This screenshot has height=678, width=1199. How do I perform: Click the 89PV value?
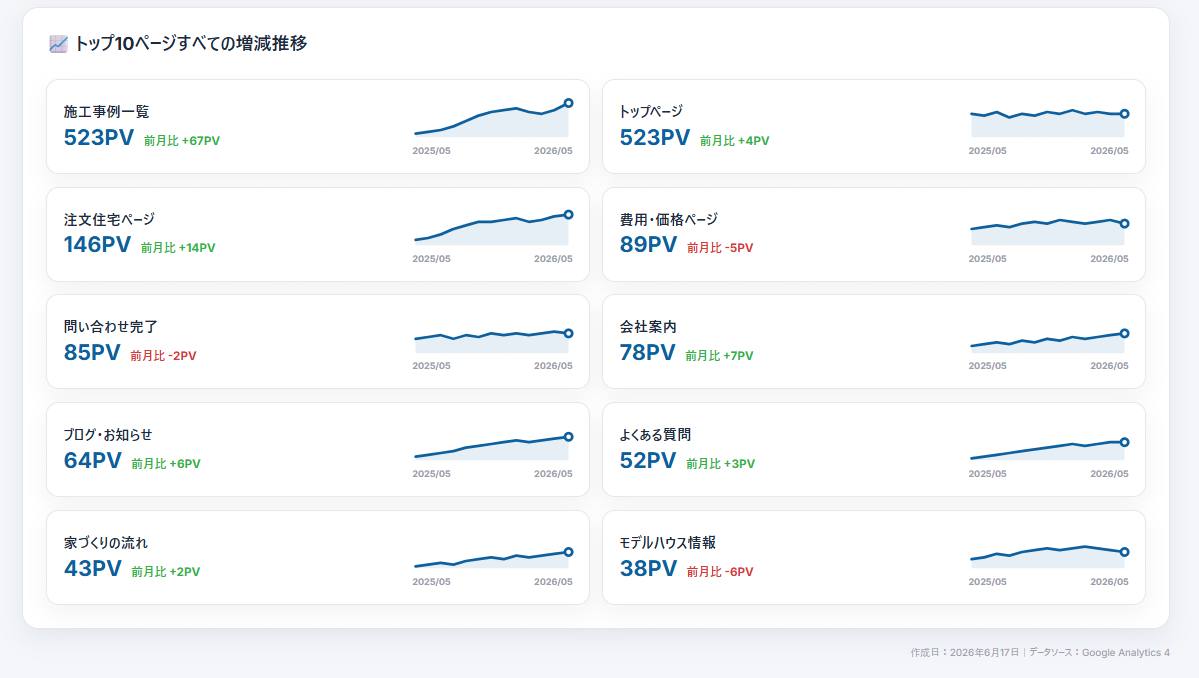click(648, 245)
